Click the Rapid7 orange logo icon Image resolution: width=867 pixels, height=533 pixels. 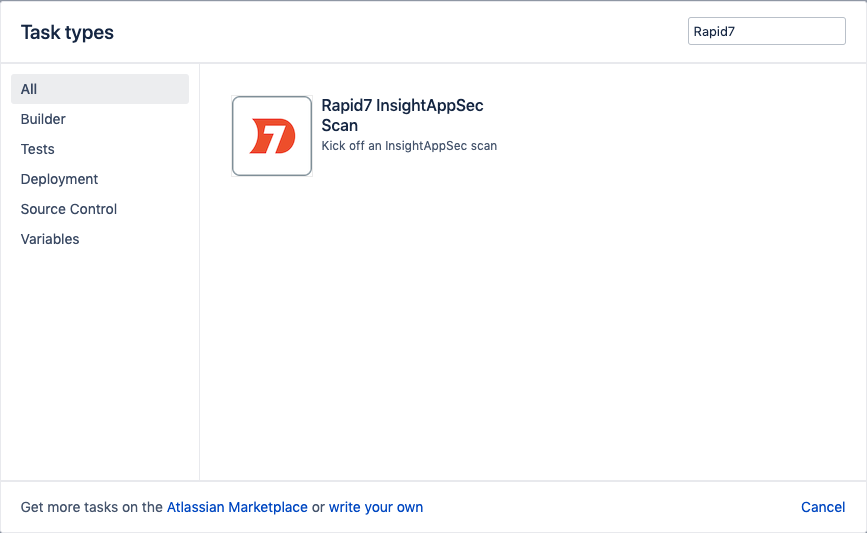pos(272,136)
